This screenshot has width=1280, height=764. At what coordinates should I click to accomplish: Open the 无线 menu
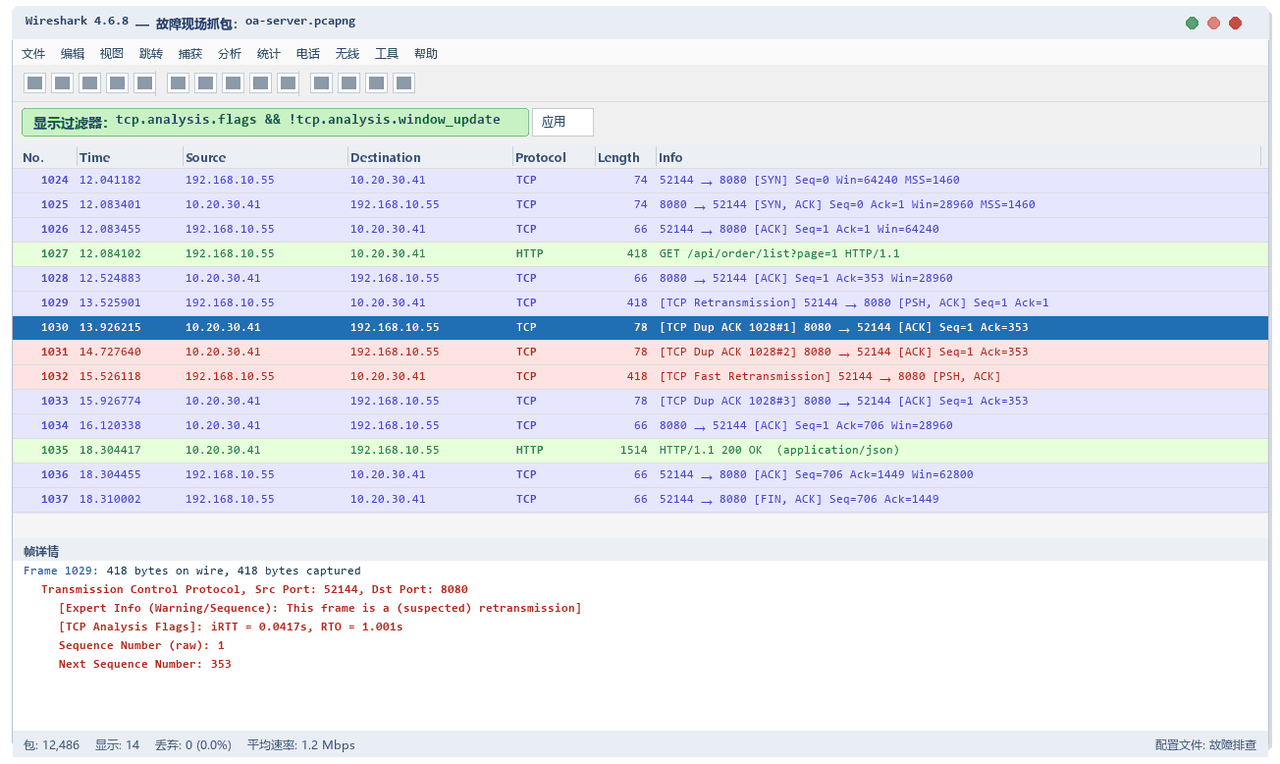[x=347, y=54]
